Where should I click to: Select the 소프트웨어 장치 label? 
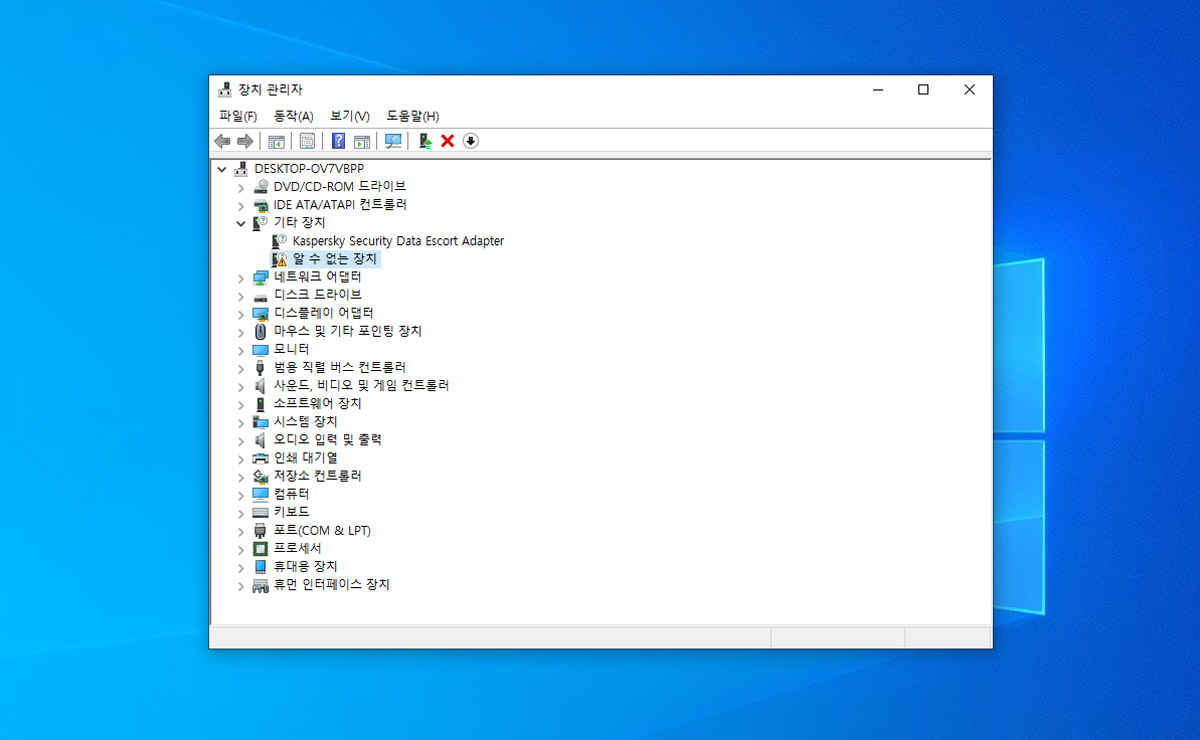[x=318, y=403]
